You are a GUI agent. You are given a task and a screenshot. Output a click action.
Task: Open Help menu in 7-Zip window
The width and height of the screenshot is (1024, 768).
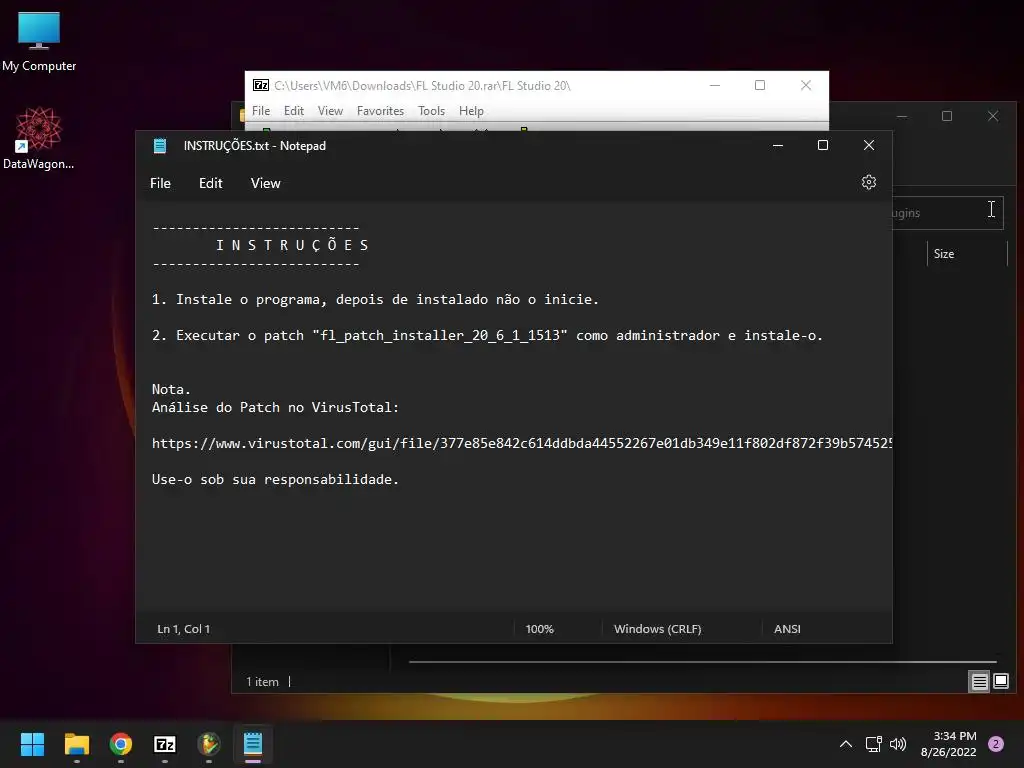[x=471, y=111]
